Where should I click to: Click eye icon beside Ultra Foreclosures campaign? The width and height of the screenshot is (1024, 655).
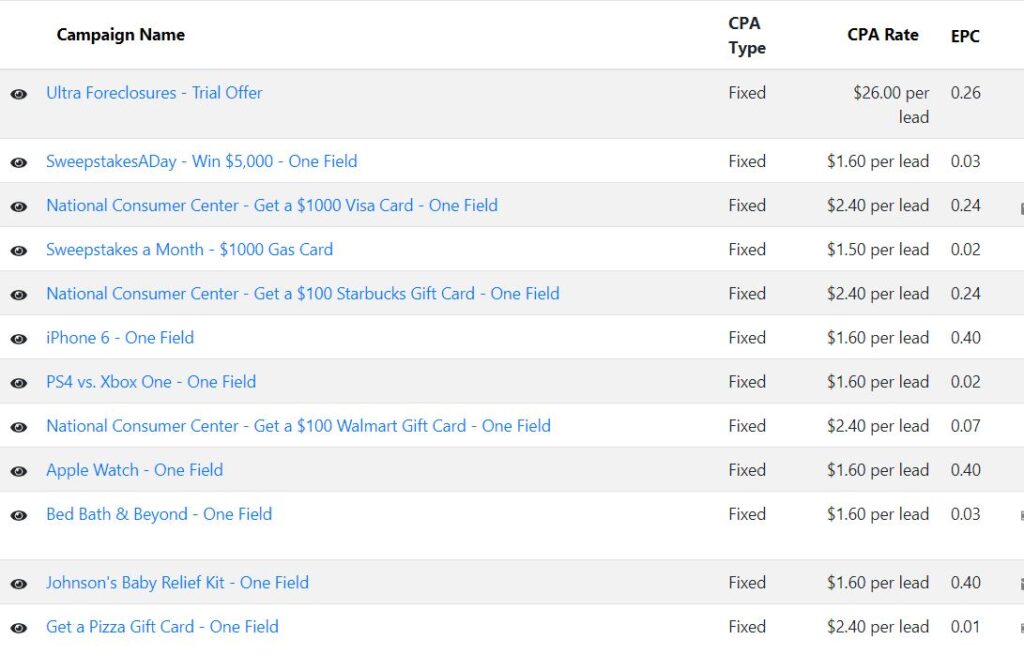click(x=19, y=94)
